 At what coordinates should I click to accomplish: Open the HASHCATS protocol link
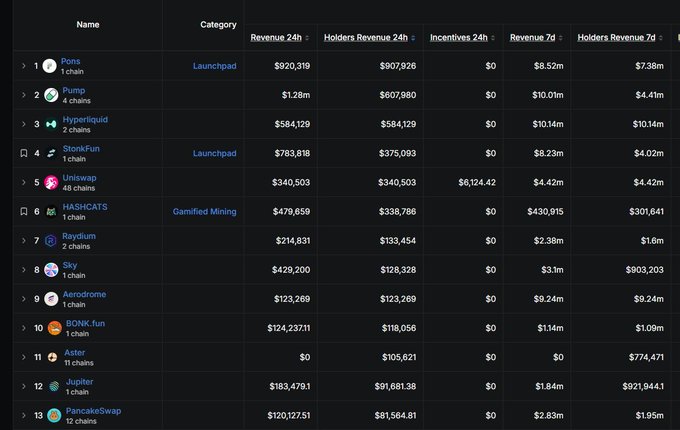coord(85,207)
